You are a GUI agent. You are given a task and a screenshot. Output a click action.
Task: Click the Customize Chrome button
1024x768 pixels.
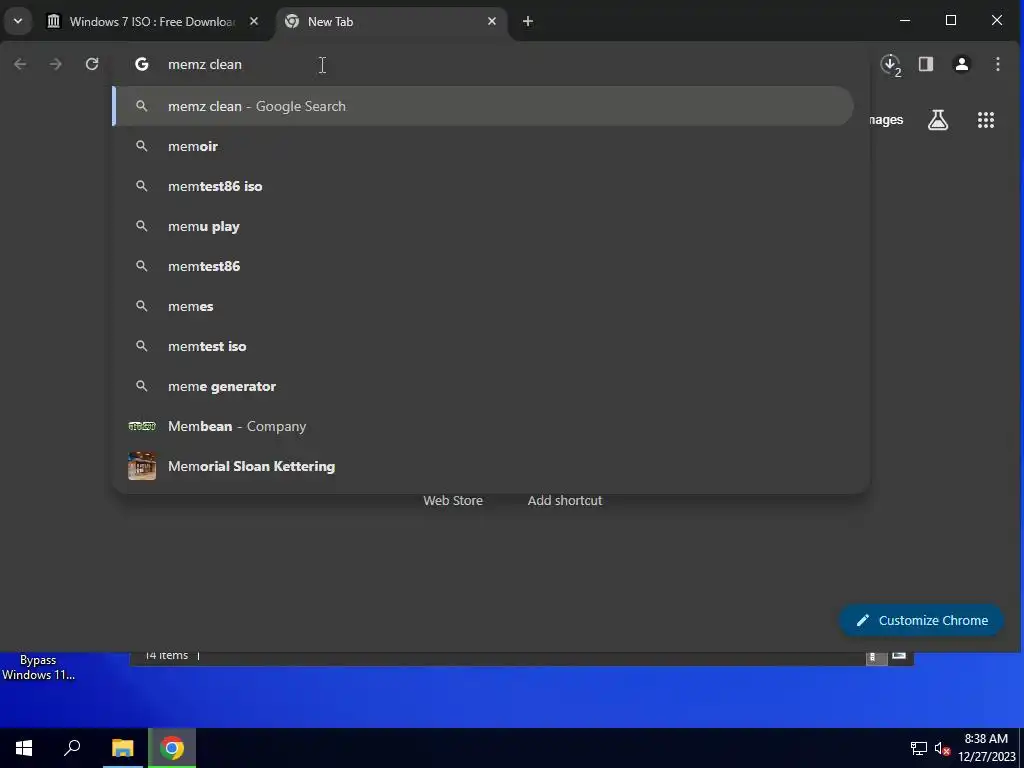pos(921,620)
